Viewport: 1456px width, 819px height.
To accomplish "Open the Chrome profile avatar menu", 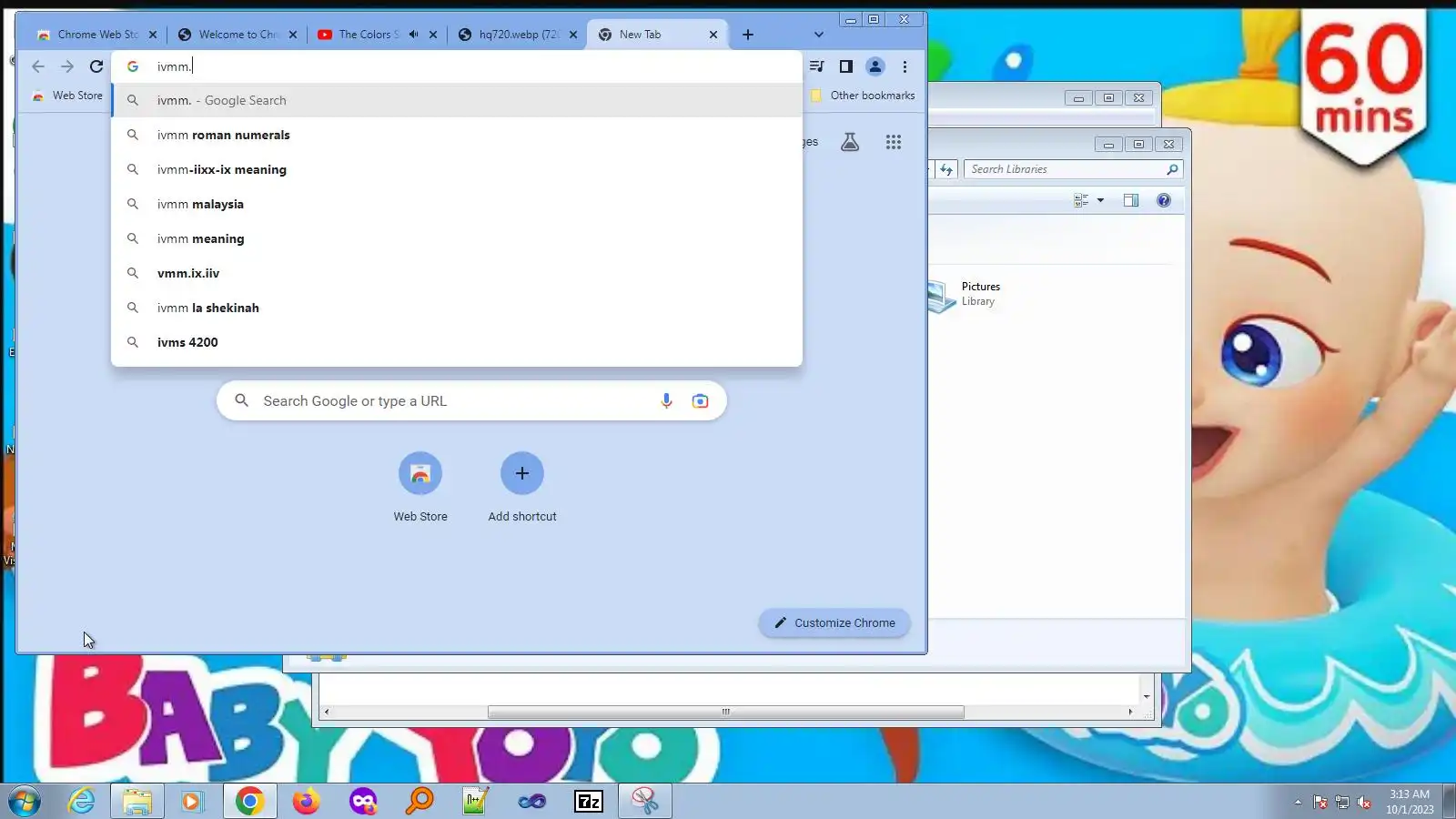I will pyautogui.click(x=875, y=66).
